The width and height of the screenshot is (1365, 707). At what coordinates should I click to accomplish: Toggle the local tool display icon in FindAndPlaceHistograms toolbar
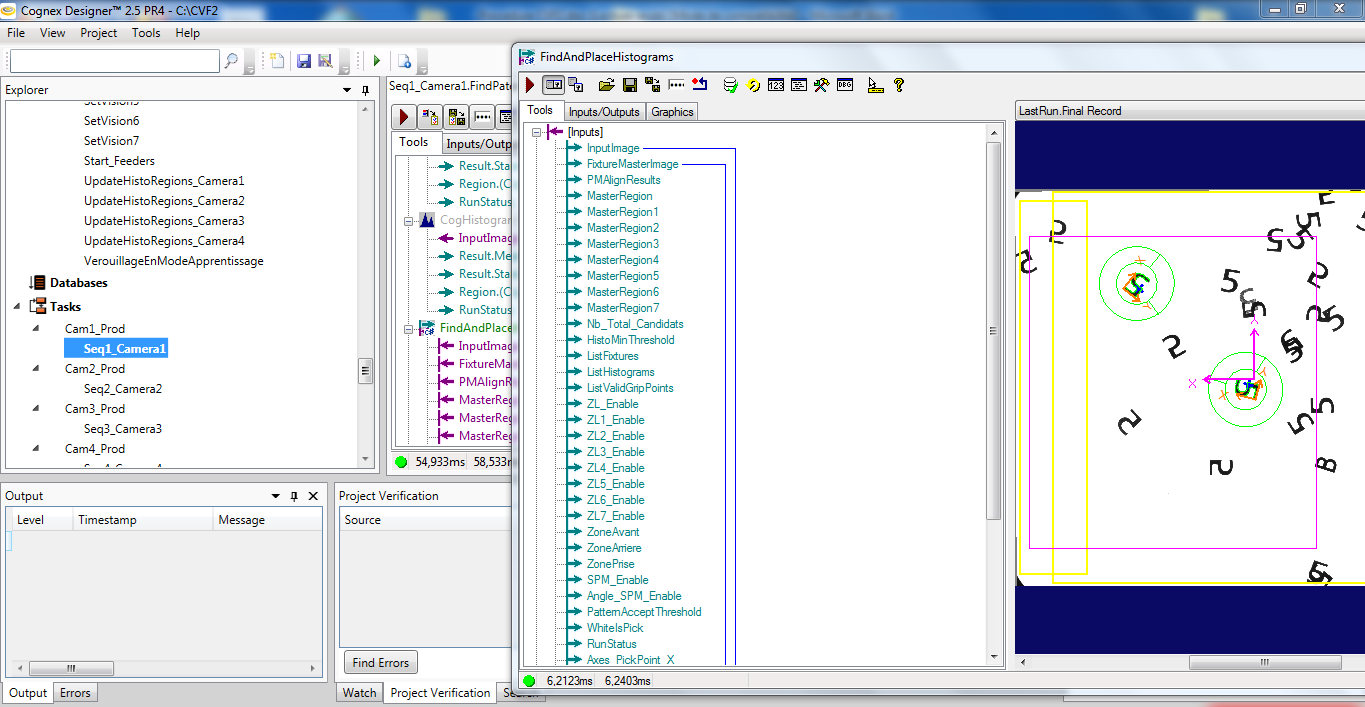pyautogui.click(x=553, y=85)
